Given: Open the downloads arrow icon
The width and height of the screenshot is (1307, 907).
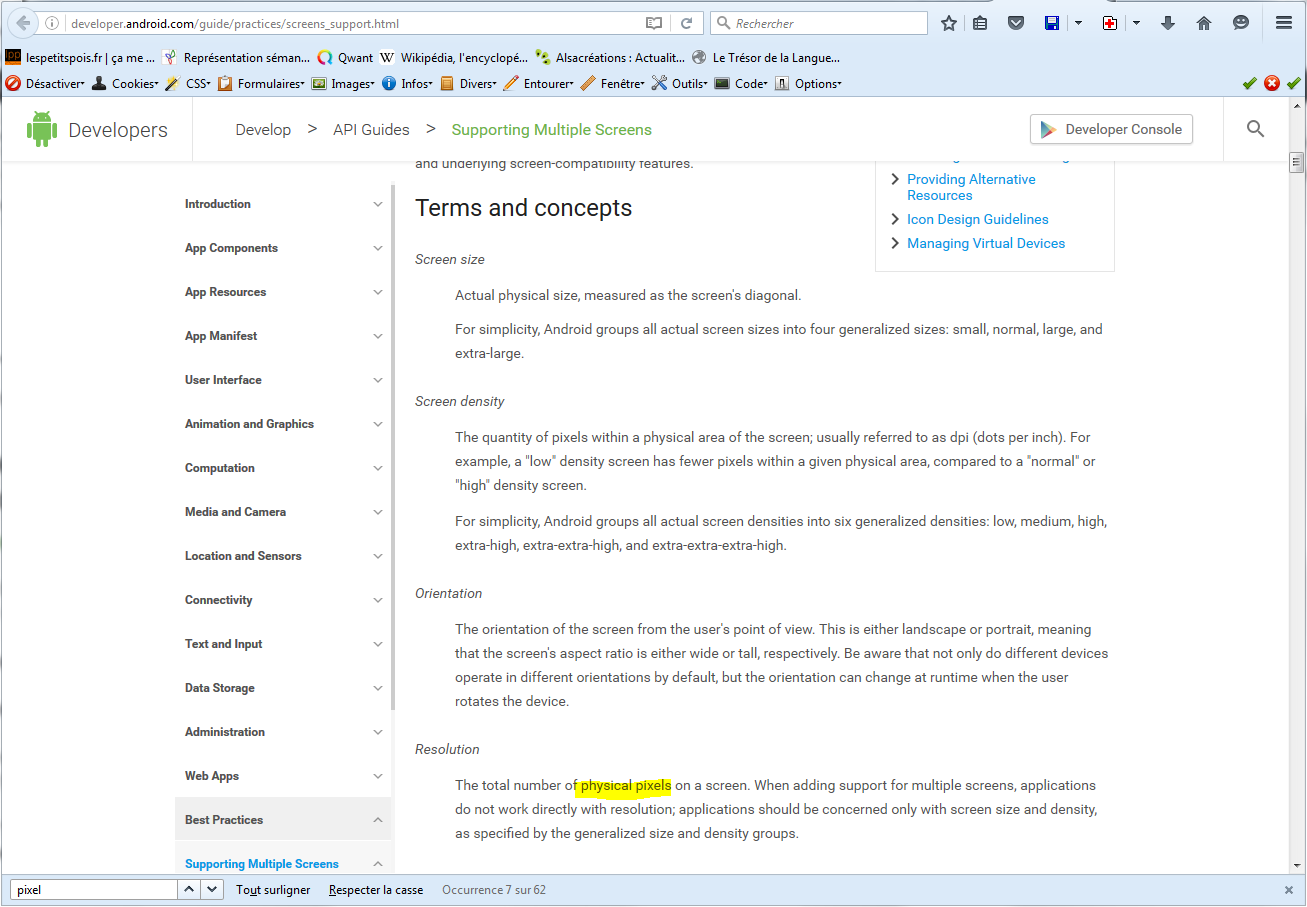Looking at the screenshot, I should (x=1167, y=23).
